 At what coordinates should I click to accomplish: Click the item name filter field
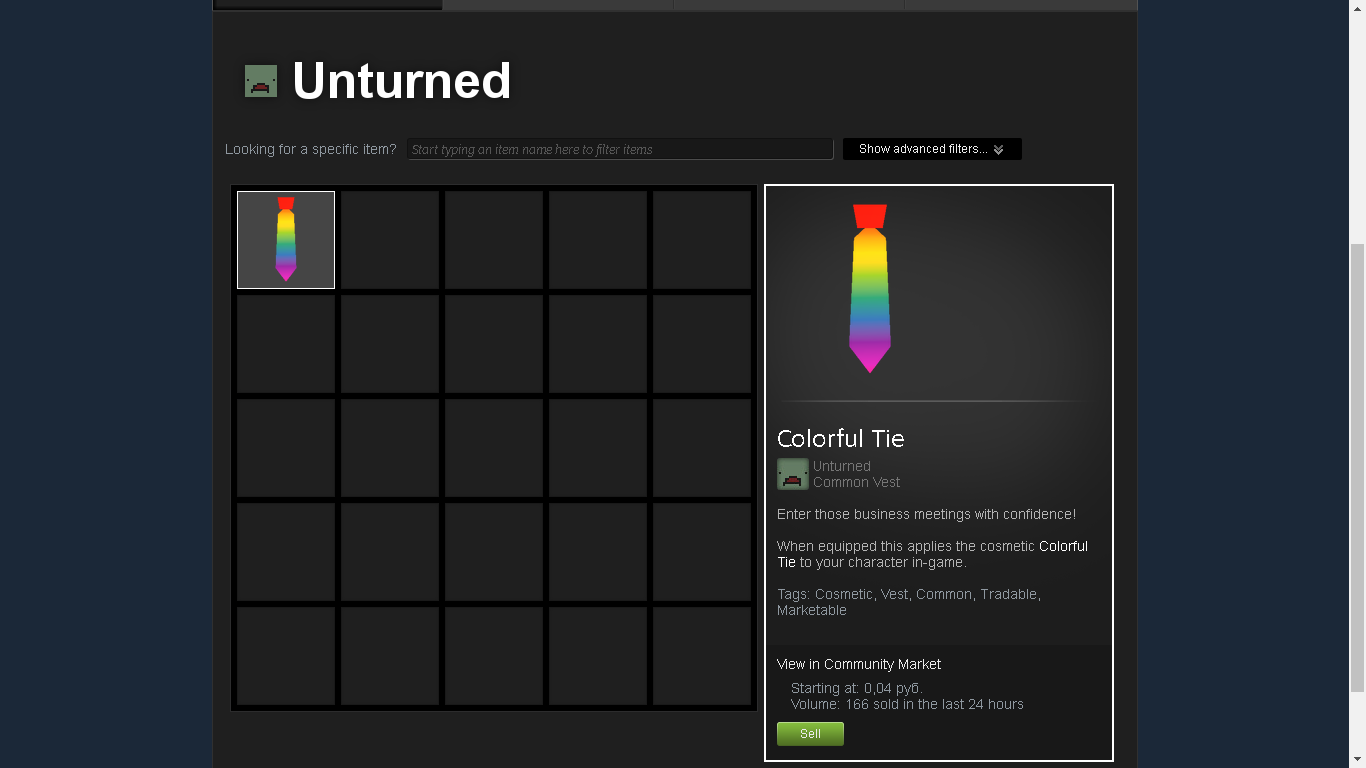coord(620,149)
